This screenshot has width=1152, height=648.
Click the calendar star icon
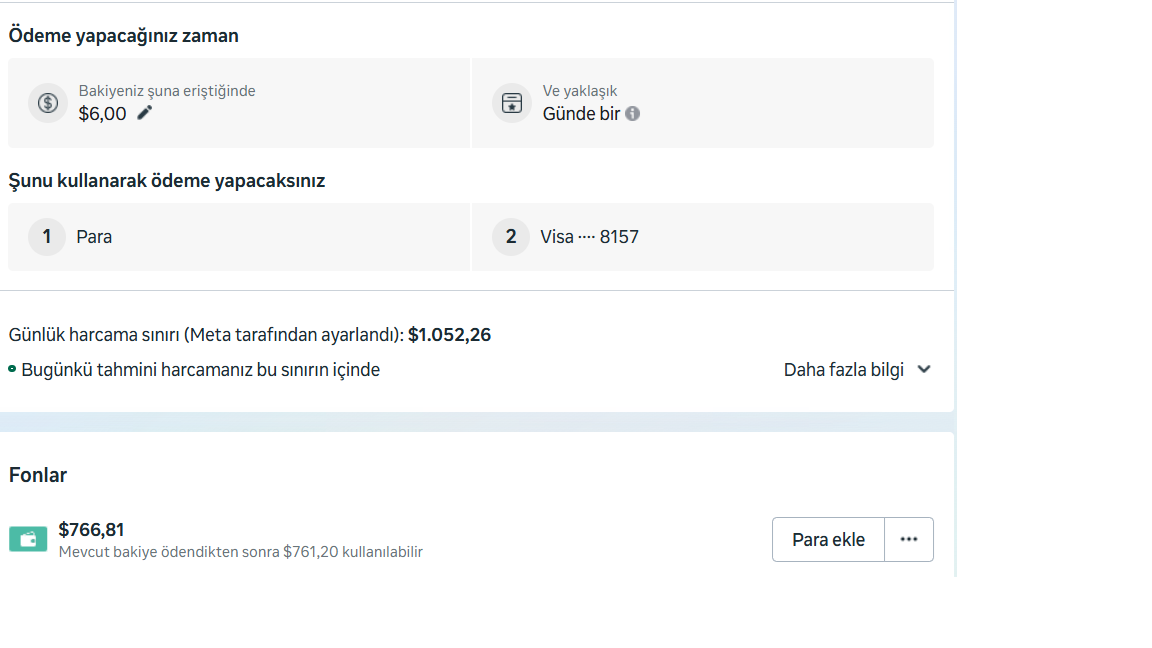pos(512,103)
